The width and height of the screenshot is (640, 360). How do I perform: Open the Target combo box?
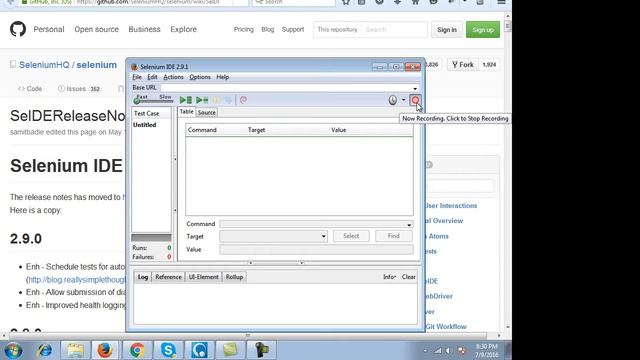[273, 236]
